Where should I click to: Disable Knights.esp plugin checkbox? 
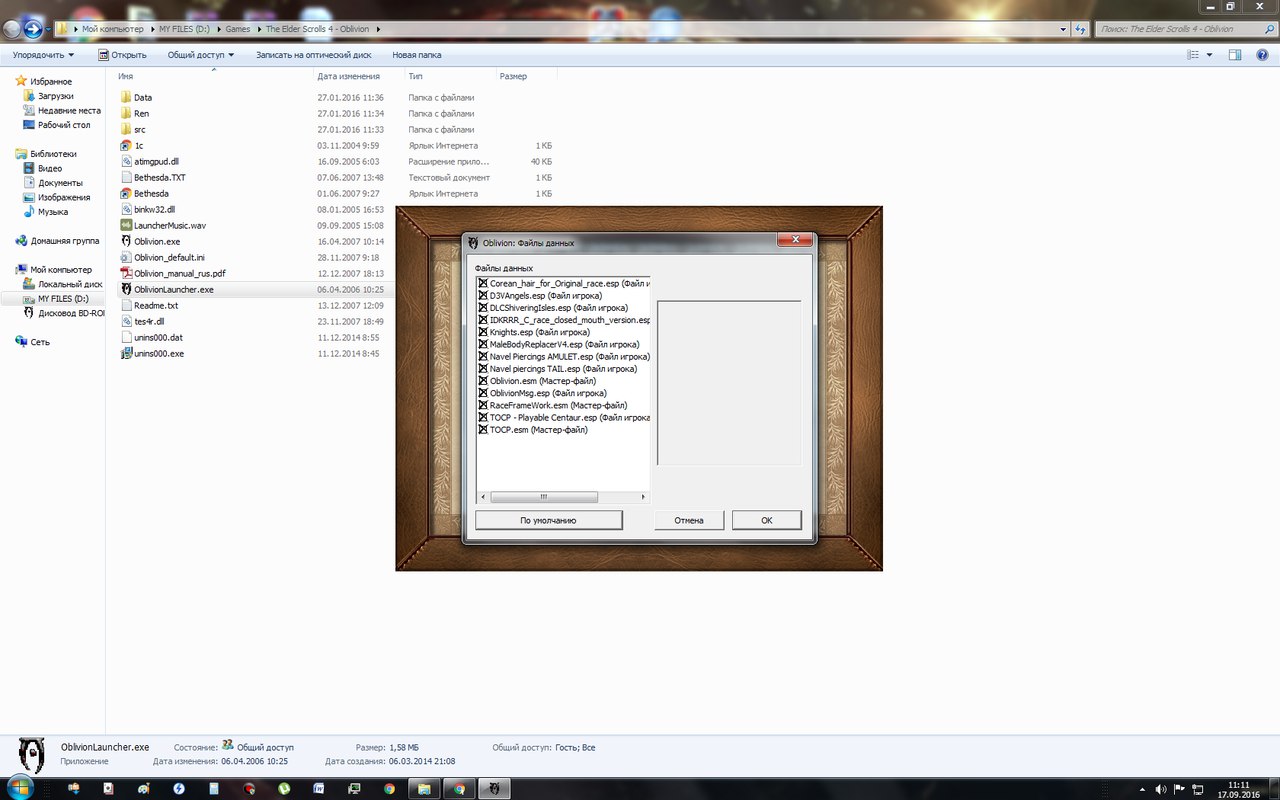pos(483,332)
